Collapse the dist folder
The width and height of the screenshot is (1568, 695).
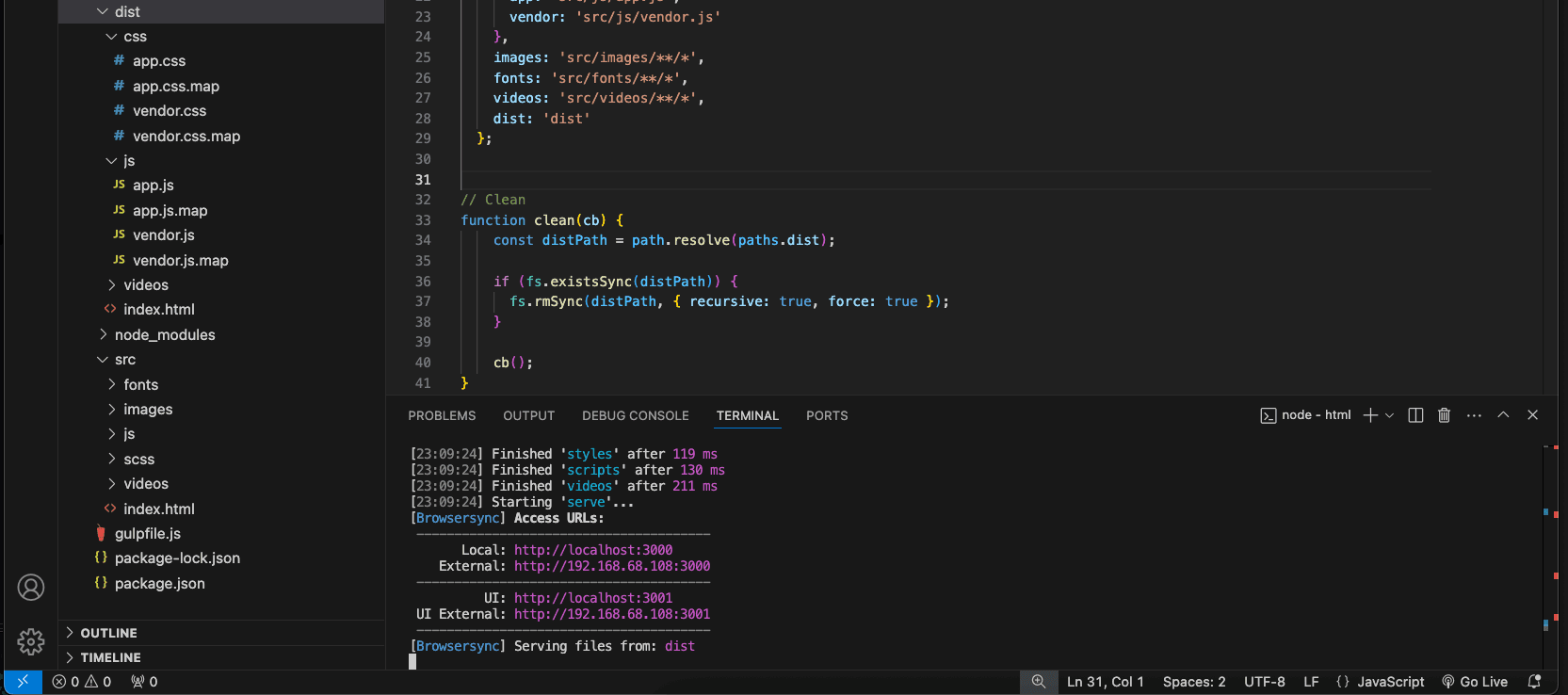click(x=126, y=12)
